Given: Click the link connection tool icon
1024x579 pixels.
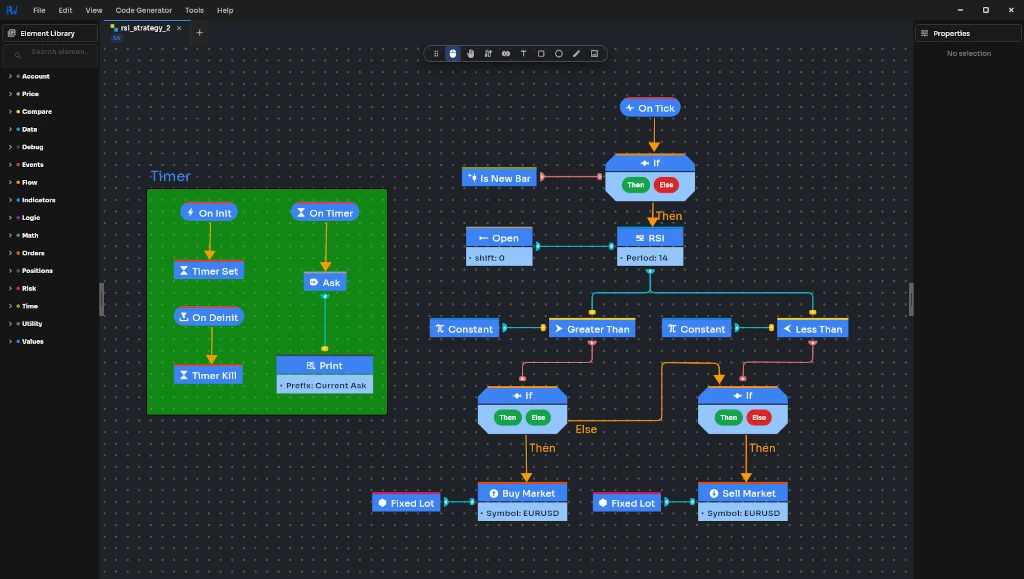Looking at the screenshot, I should [505, 54].
